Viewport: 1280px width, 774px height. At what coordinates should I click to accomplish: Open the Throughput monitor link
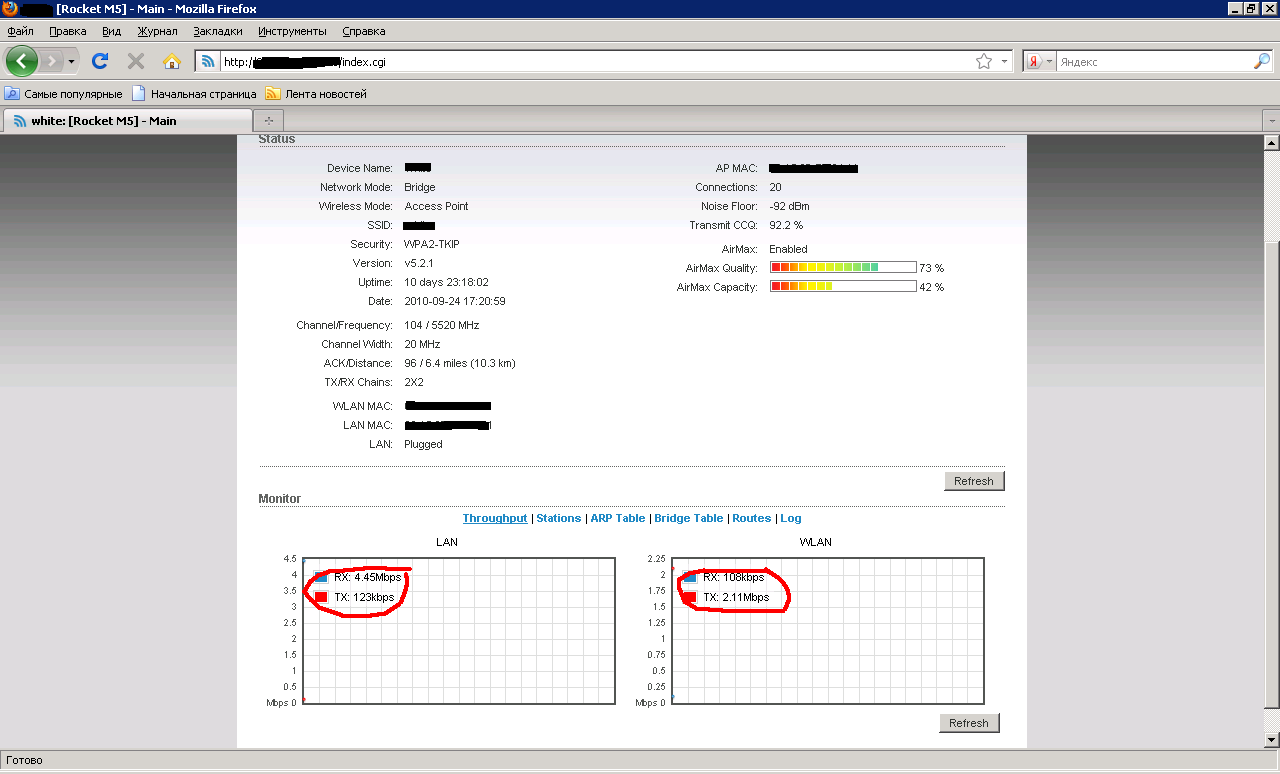[495, 518]
